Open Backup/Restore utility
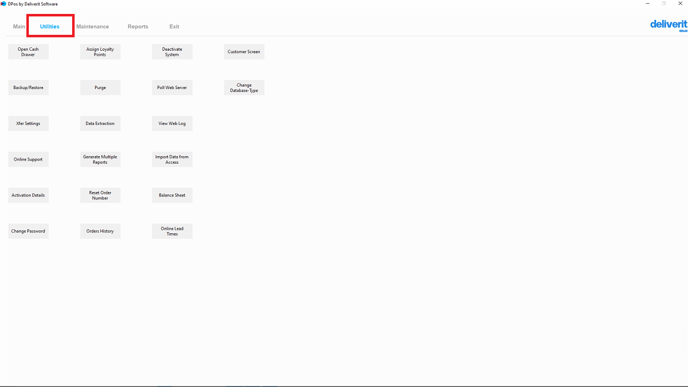Viewport: 688px width, 387px height. (x=28, y=88)
